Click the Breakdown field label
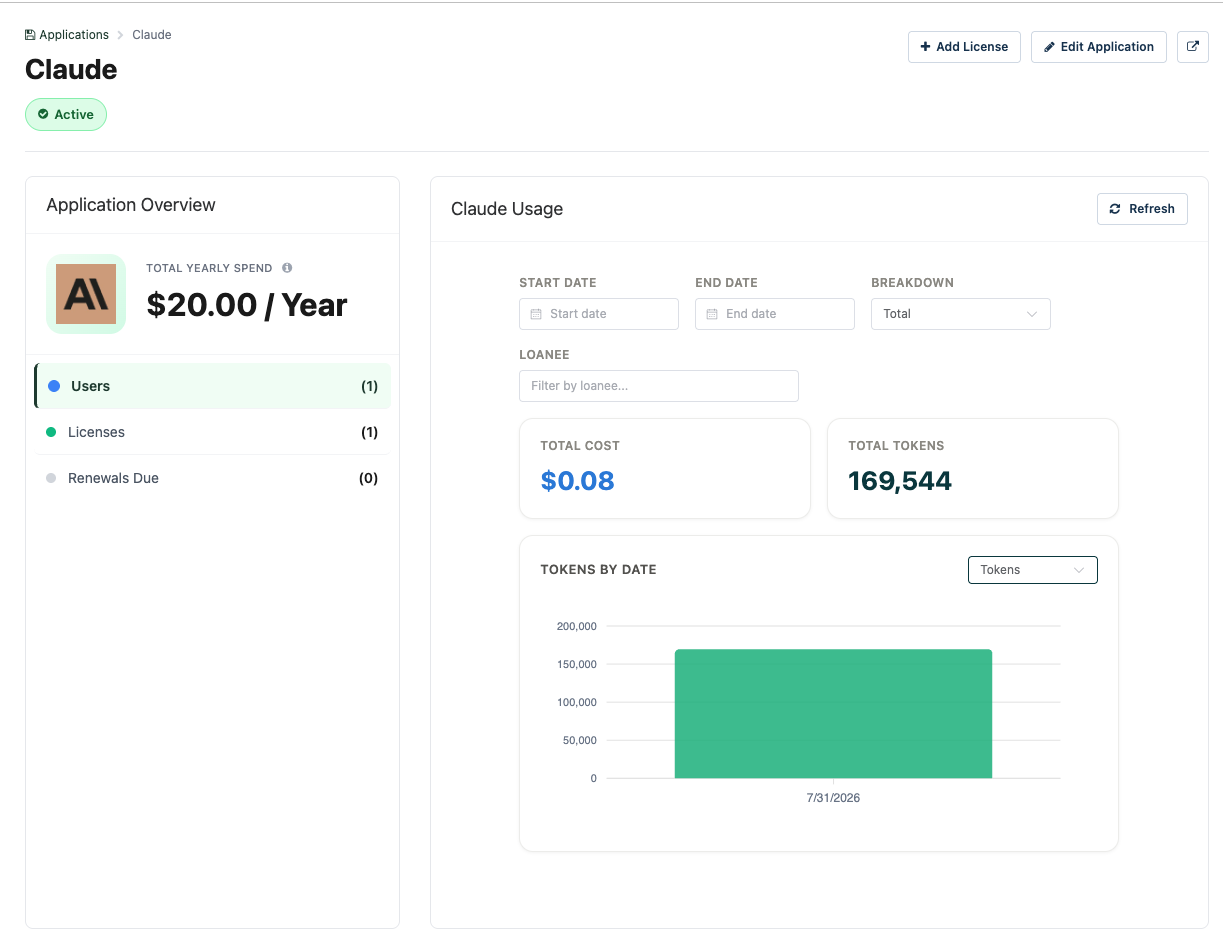The height and width of the screenshot is (944, 1223). 912,283
